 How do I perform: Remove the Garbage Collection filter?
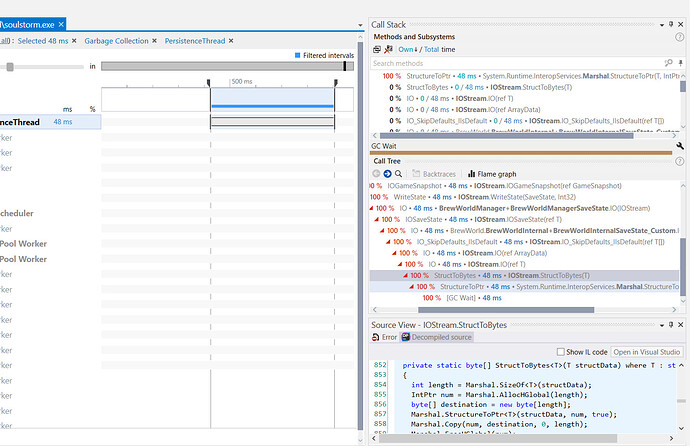pyautogui.click(x=156, y=41)
